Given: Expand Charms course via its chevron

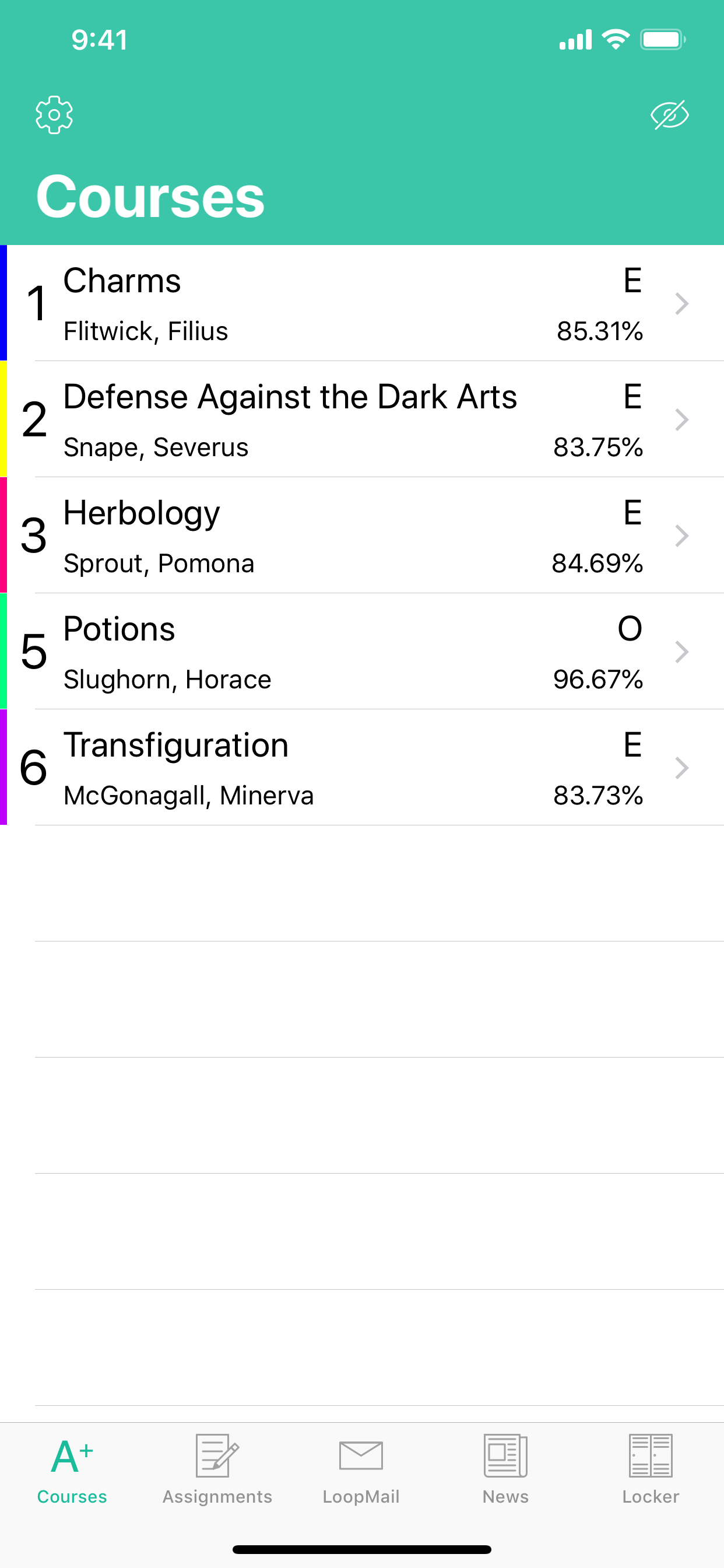Looking at the screenshot, I should [x=682, y=303].
